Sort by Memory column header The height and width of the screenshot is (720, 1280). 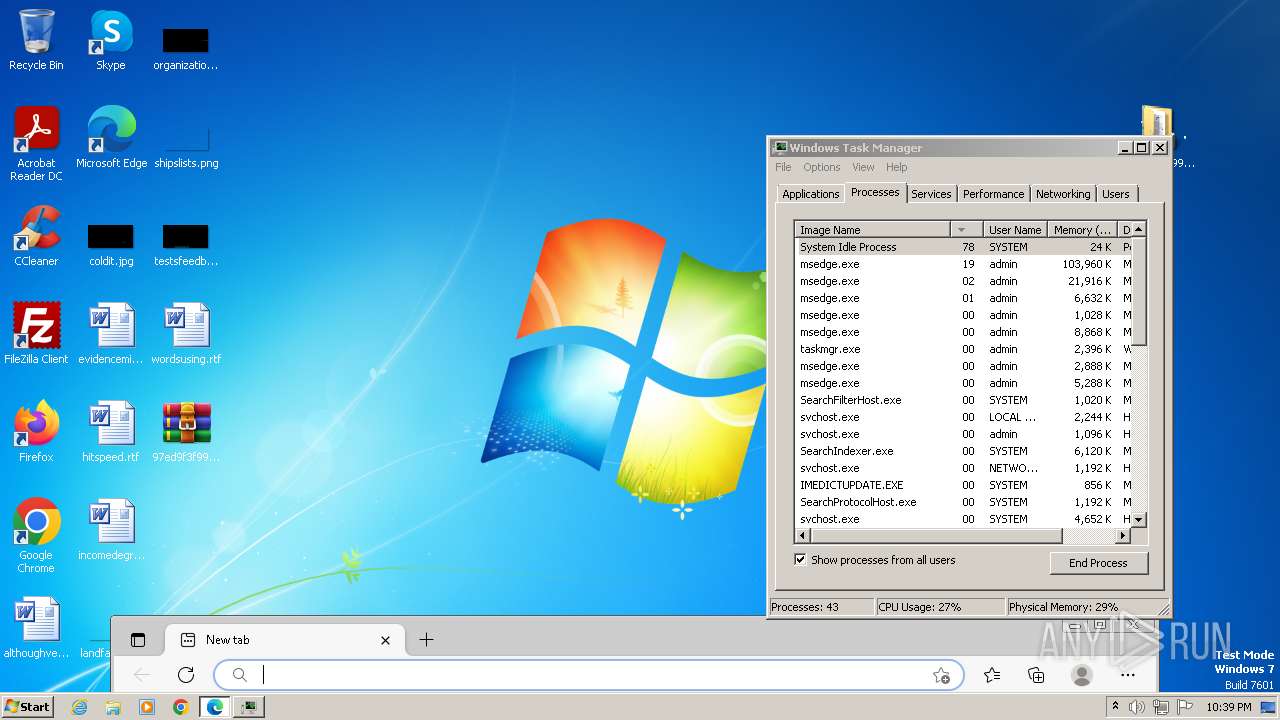click(1082, 230)
